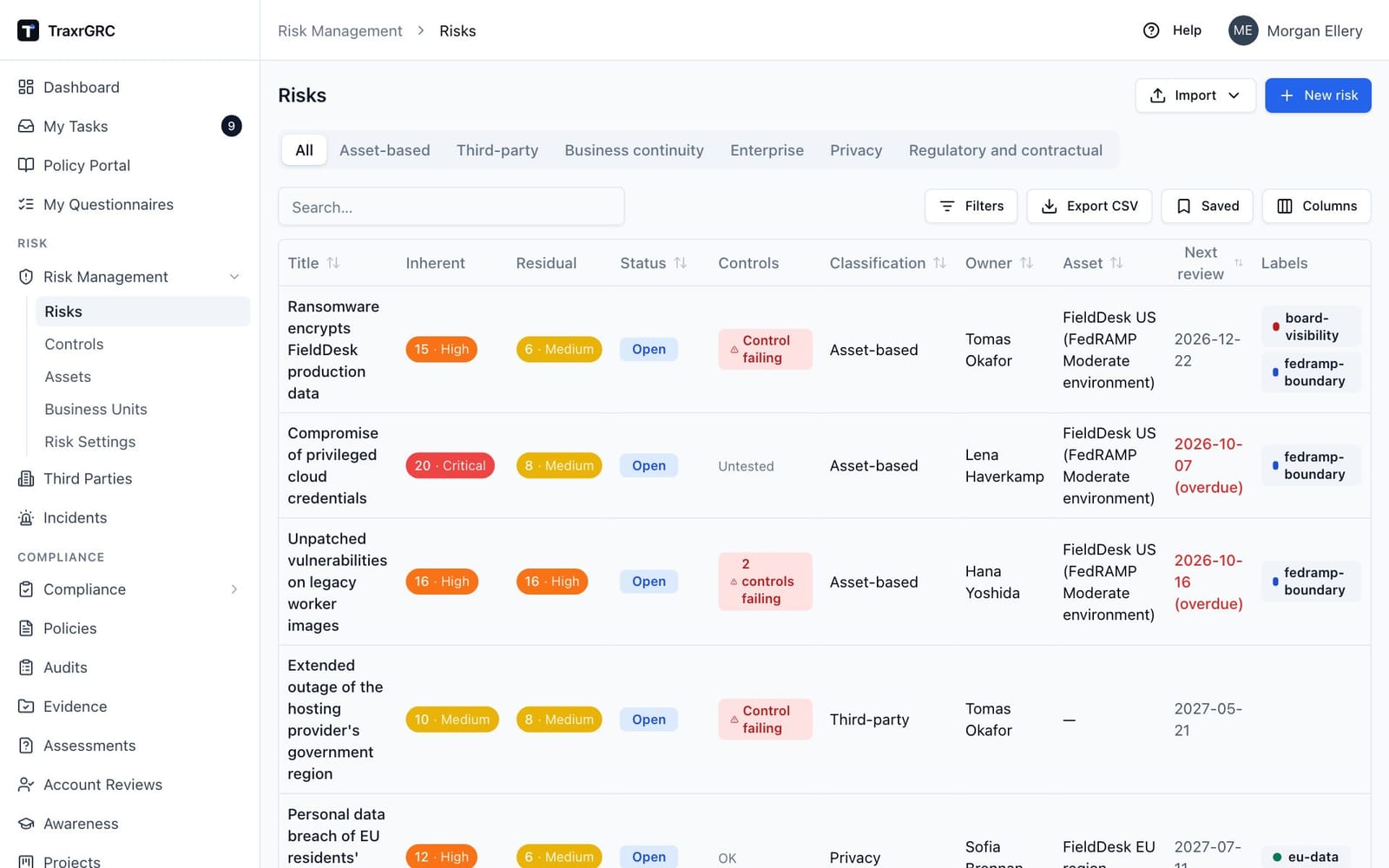Viewport: 1389px width, 868px height.
Task: Sort by Classification column arrows
Action: click(939, 262)
